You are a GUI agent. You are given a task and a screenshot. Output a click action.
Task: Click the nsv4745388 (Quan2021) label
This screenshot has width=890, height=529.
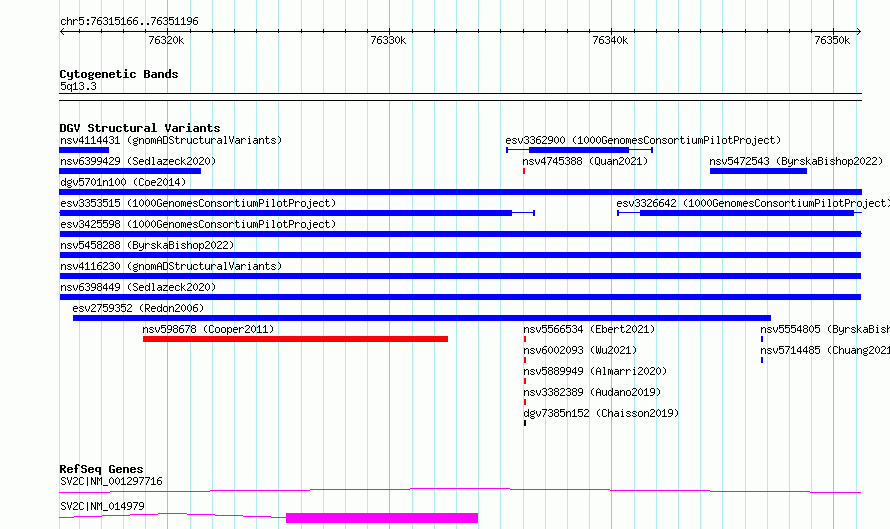(x=585, y=161)
